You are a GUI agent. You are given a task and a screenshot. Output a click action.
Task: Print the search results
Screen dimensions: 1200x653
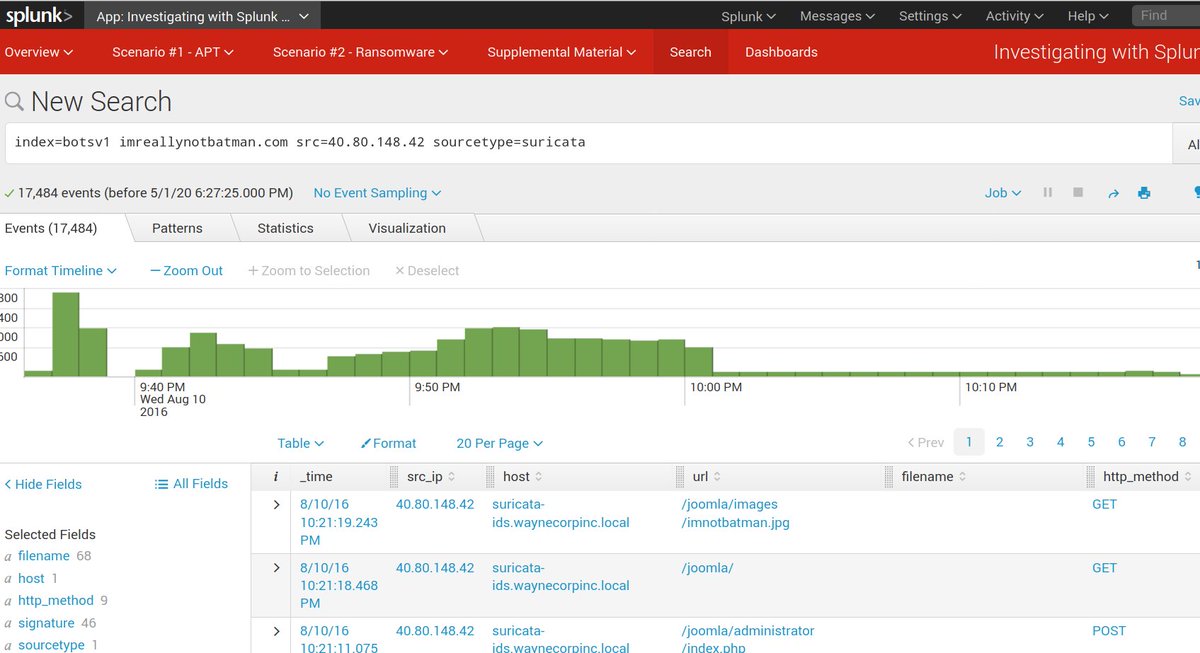pos(1144,193)
